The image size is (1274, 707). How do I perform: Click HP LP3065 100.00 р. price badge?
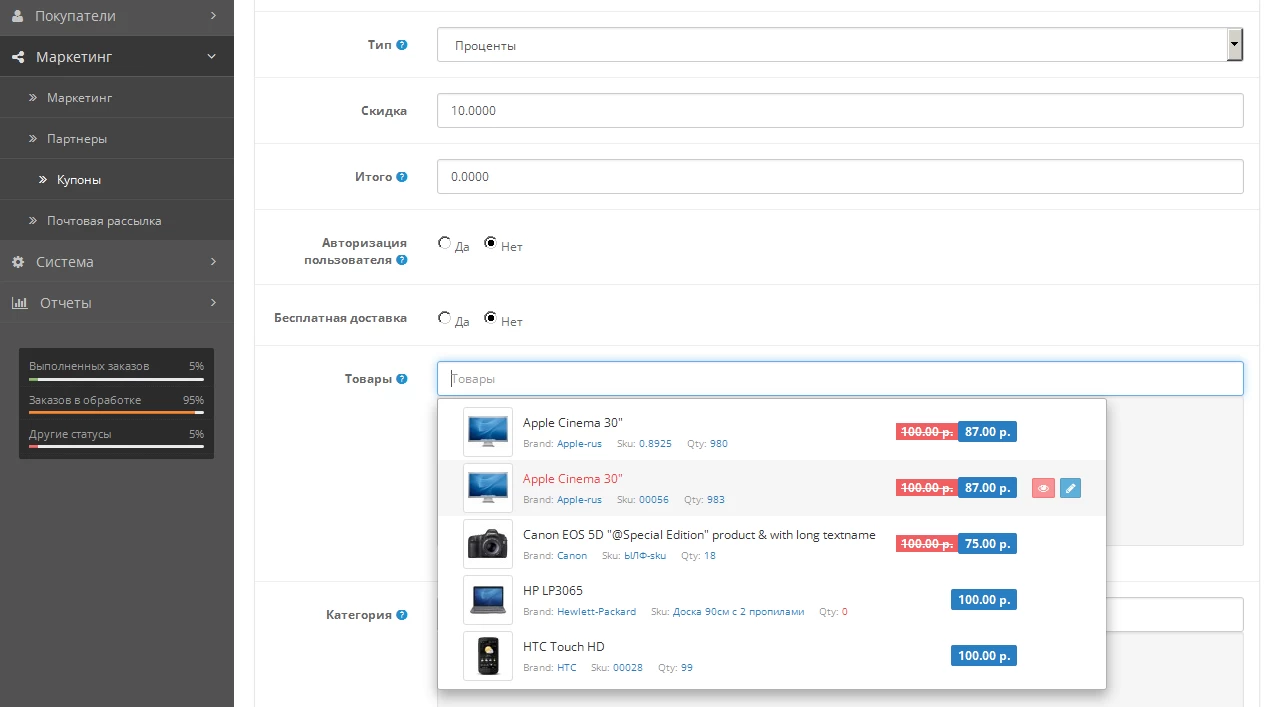click(x=983, y=600)
